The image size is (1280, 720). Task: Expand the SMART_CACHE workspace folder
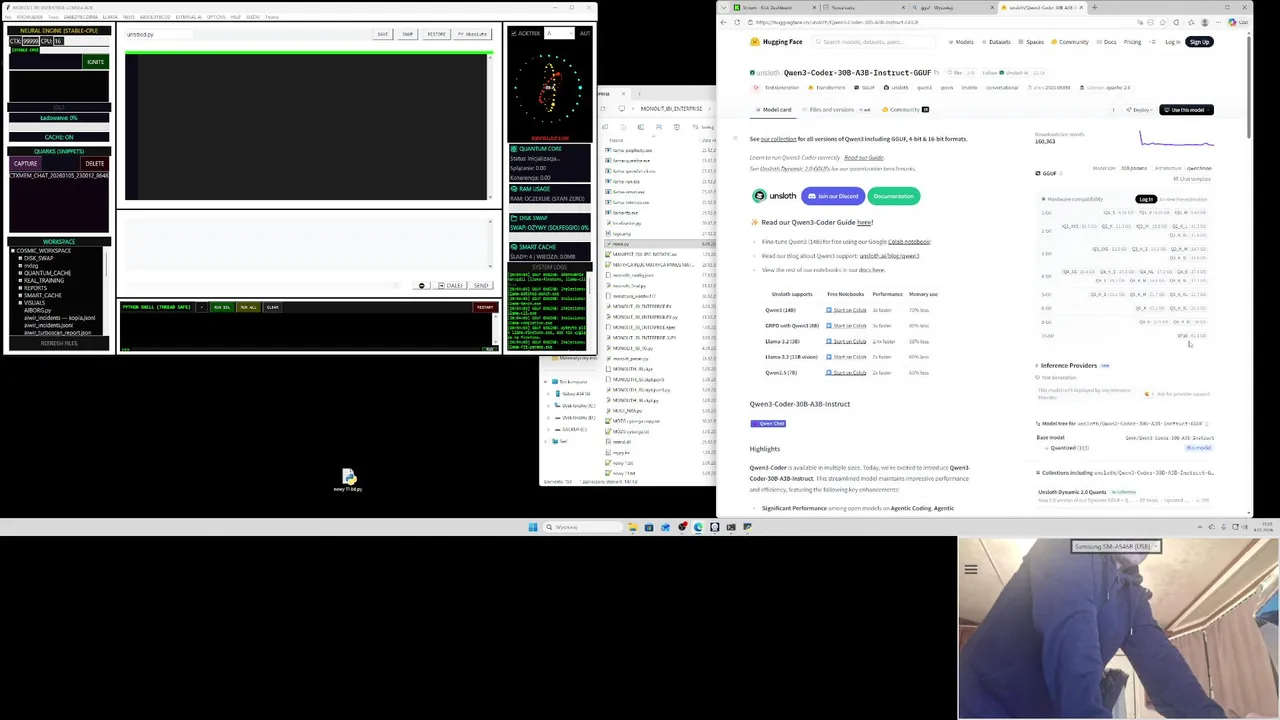pyautogui.click(x=20, y=295)
